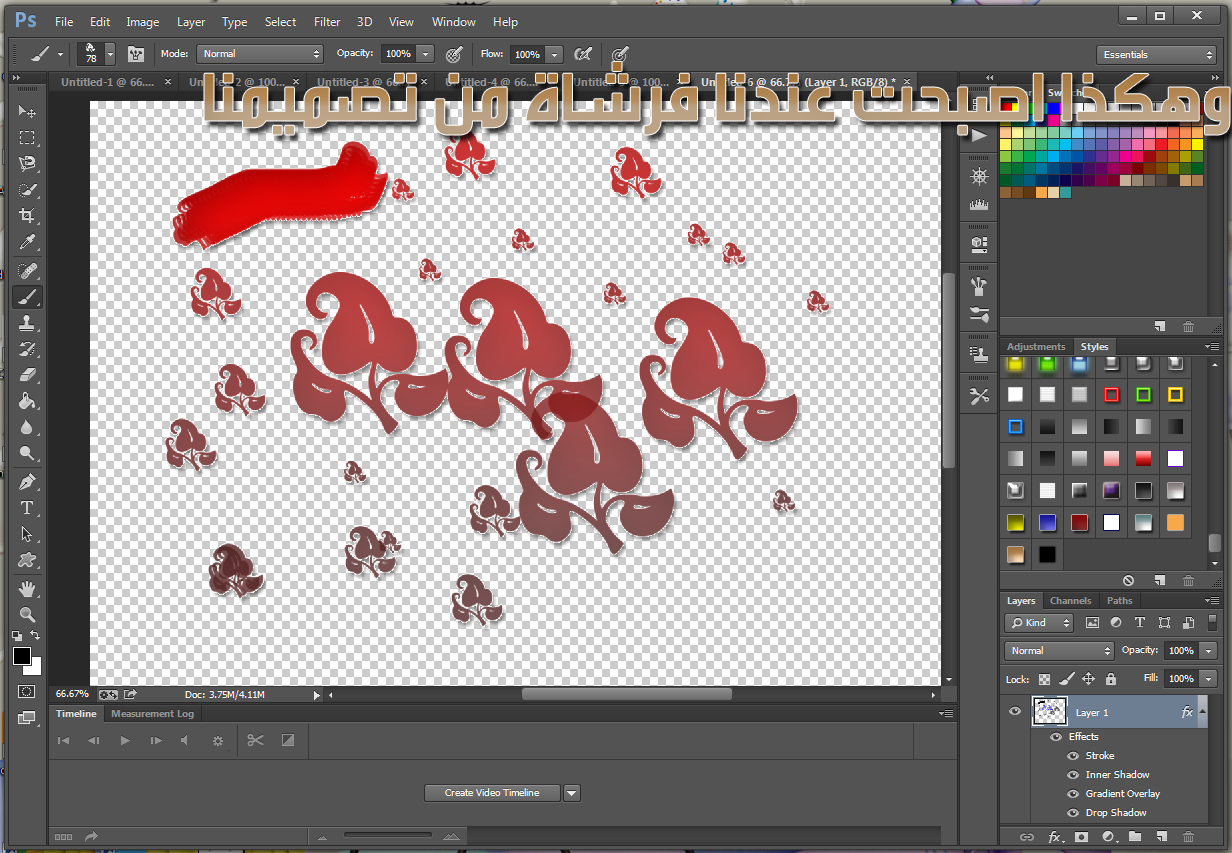Hide Layer 1 using eye icon
The image size is (1232, 853).
(1015, 712)
